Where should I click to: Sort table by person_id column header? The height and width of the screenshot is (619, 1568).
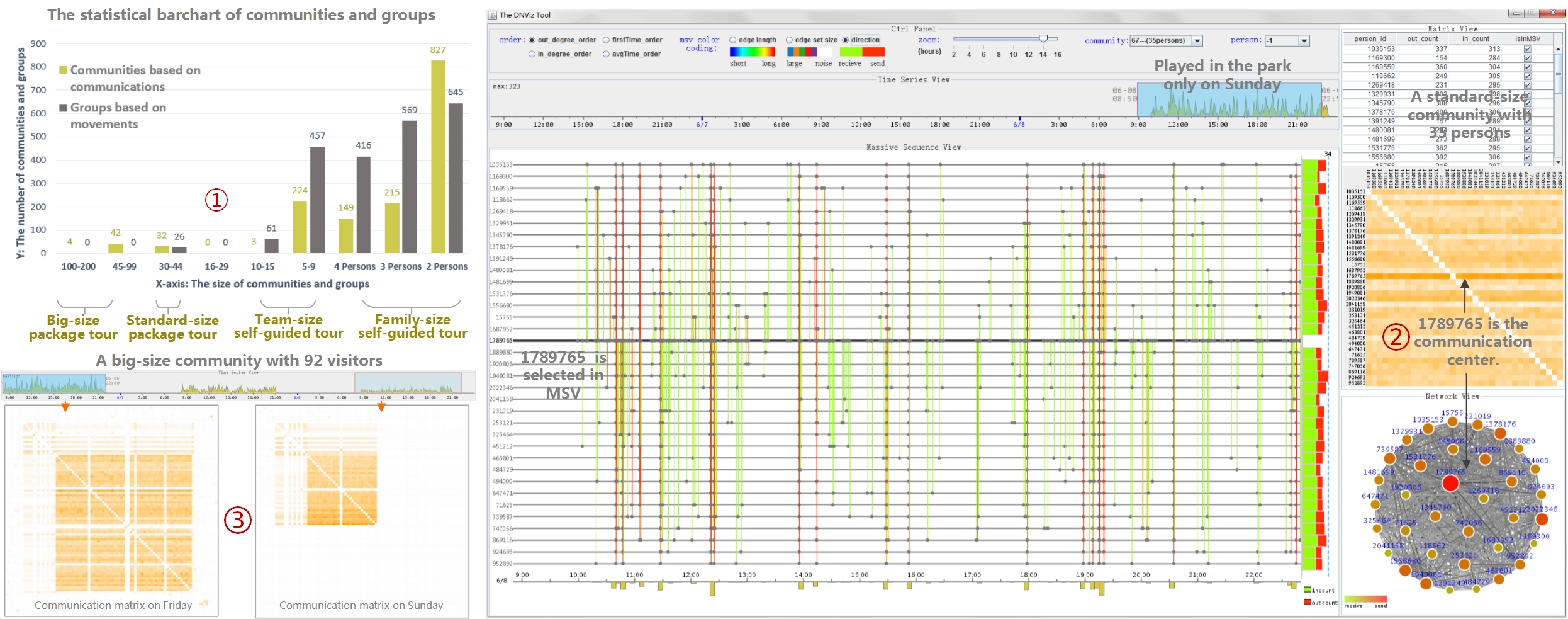[x=1370, y=39]
